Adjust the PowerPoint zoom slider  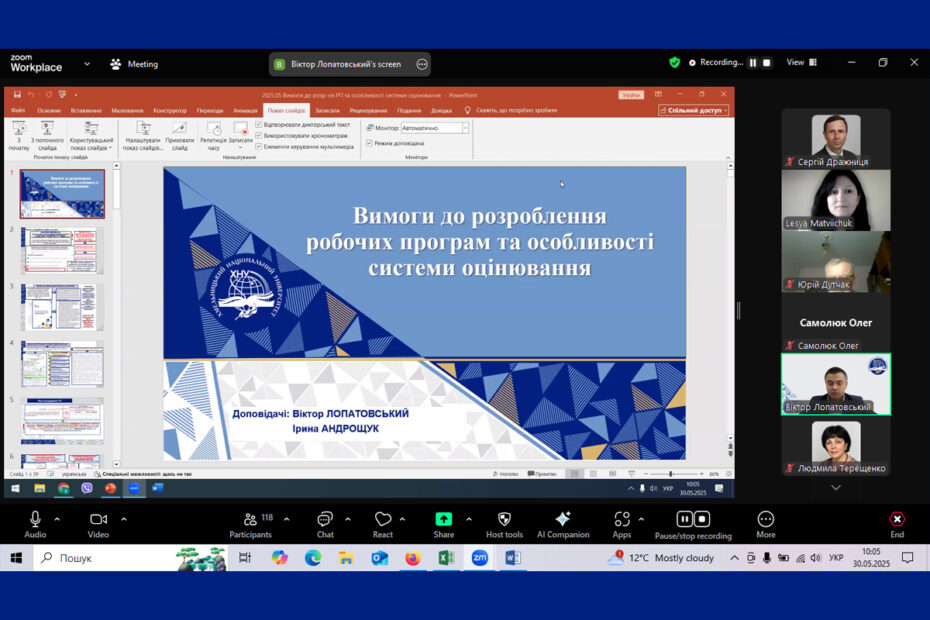pyautogui.click(x=673, y=474)
